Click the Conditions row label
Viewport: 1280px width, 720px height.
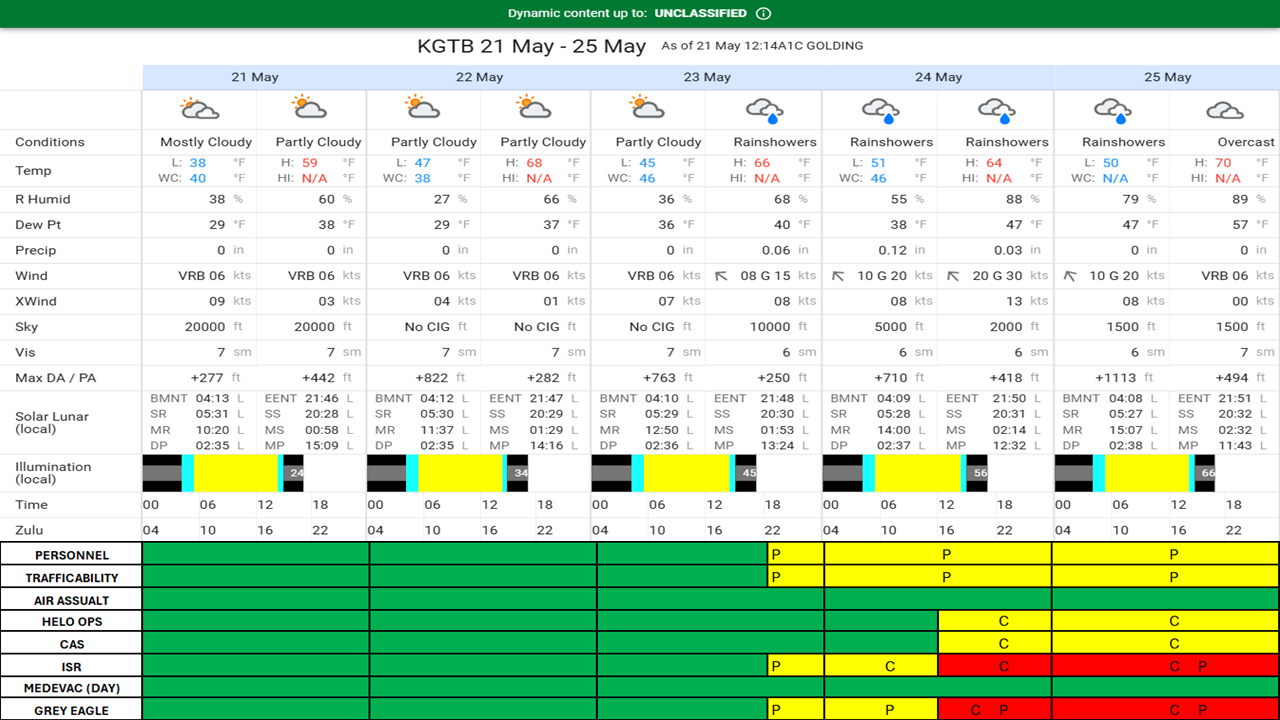tap(50, 142)
